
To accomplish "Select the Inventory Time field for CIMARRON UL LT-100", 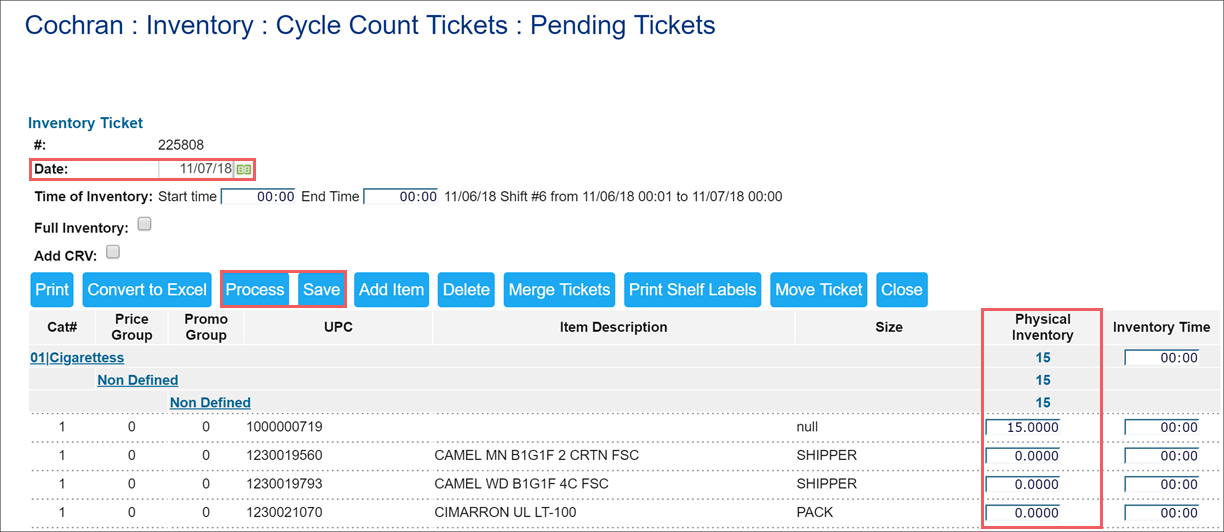I will [x=1161, y=512].
